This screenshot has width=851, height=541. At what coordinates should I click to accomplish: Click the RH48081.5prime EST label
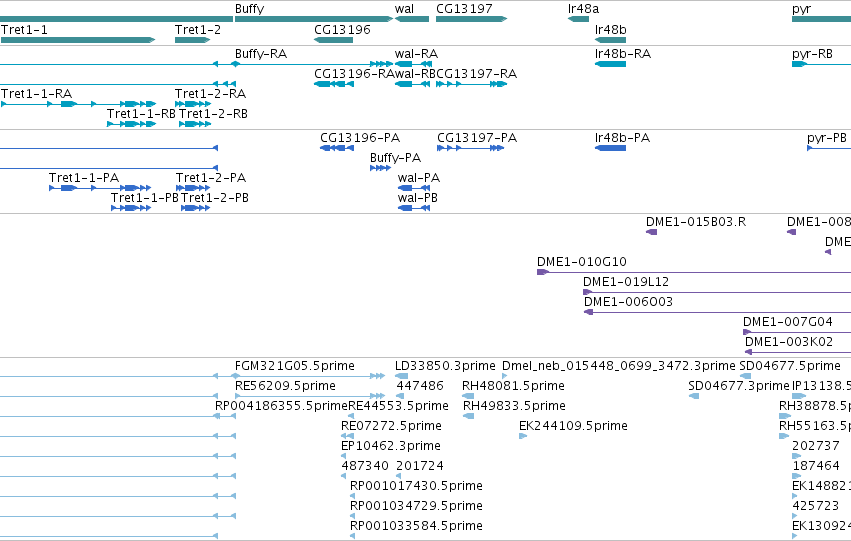coord(513,386)
